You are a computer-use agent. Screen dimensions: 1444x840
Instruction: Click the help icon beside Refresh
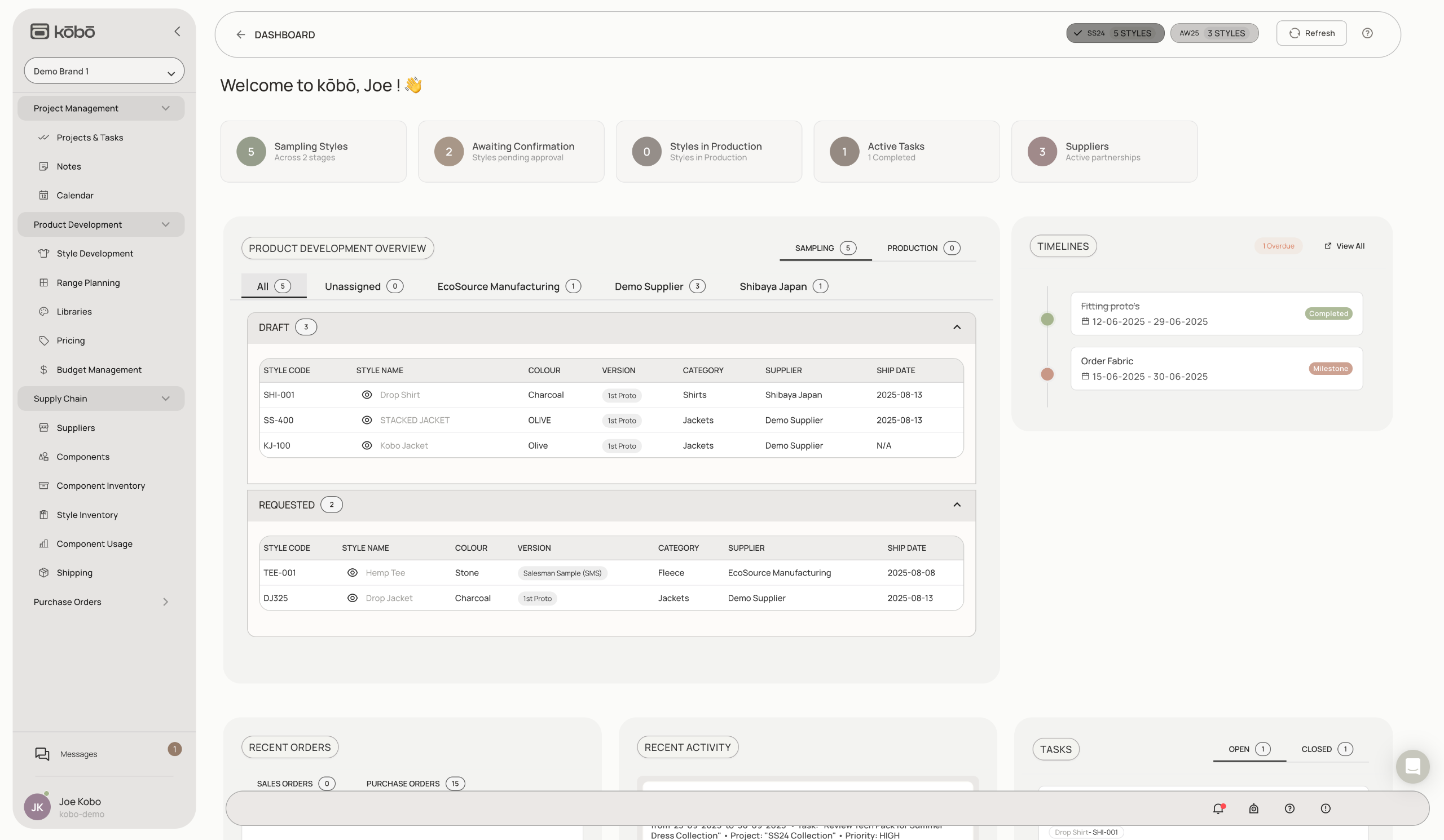[1367, 33]
